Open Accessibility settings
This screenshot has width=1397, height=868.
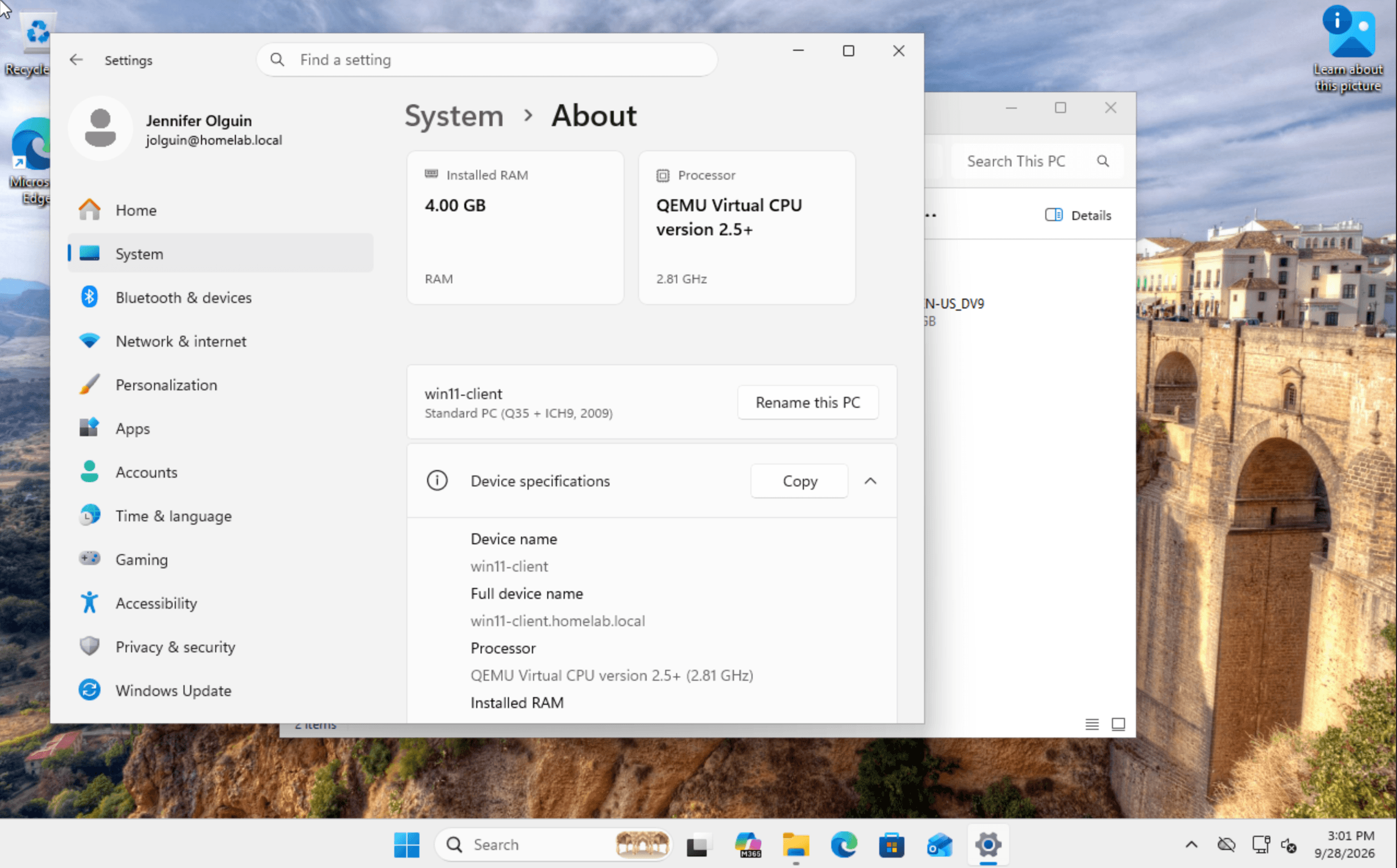click(x=221, y=603)
